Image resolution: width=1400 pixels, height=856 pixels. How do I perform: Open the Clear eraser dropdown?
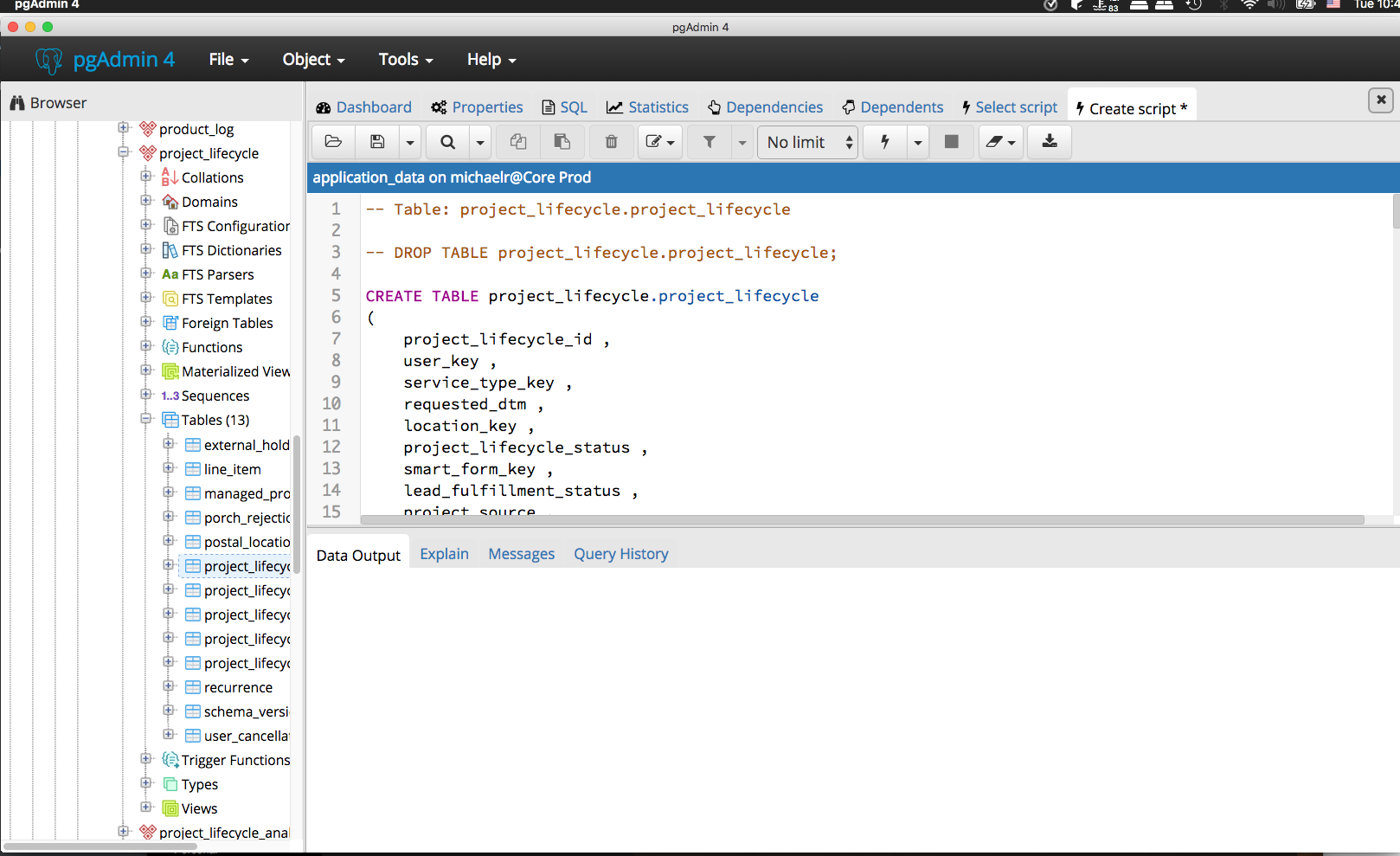click(x=1000, y=142)
